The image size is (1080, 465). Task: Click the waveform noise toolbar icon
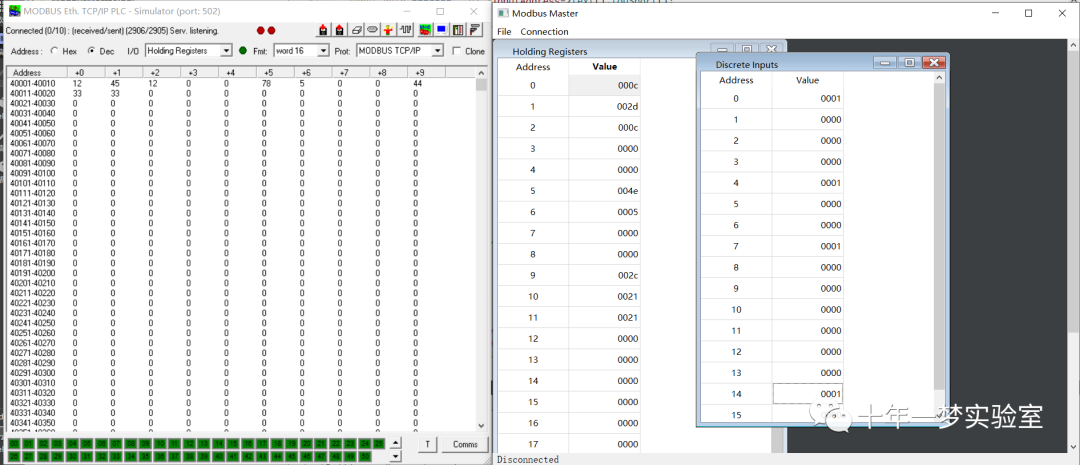coord(407,30)
